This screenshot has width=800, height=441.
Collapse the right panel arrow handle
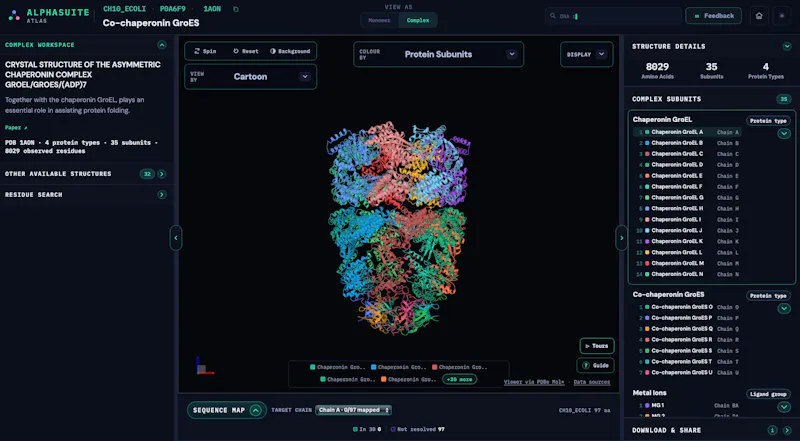tap(621, 238)
